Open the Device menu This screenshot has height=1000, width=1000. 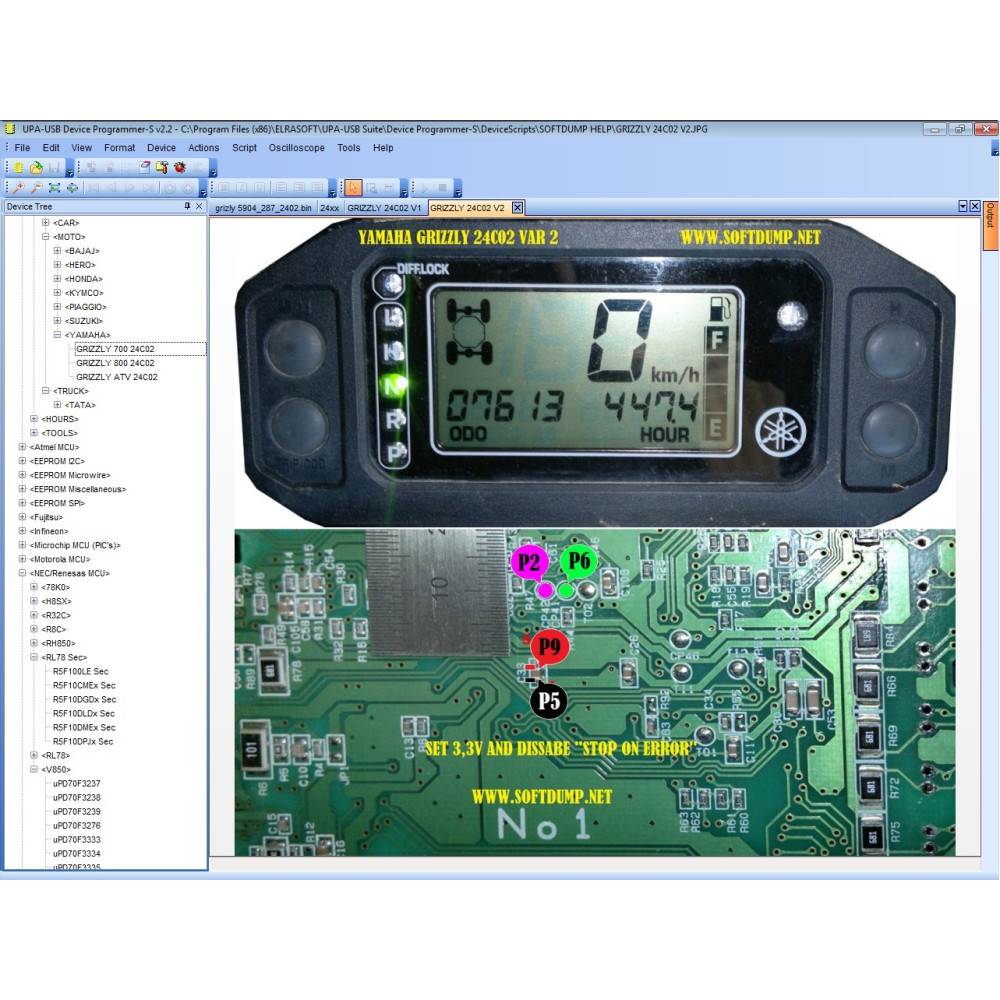coord(161,147)
